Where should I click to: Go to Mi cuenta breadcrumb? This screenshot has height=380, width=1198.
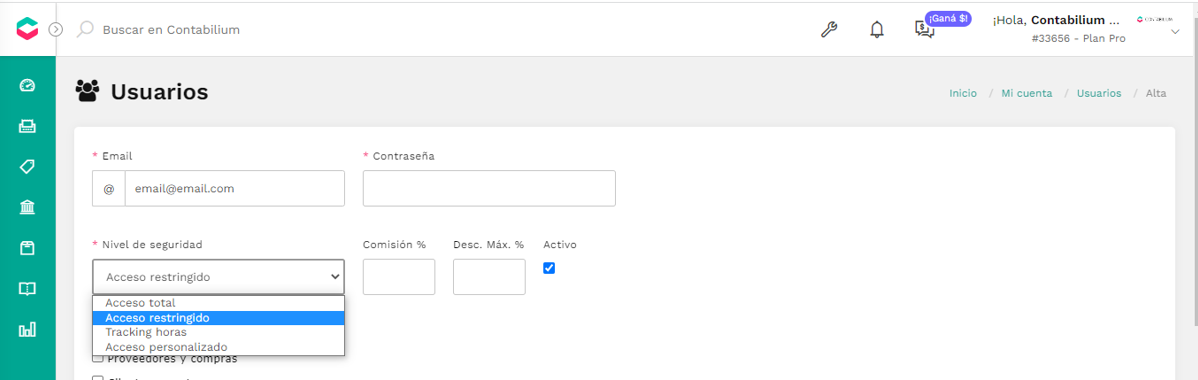click(1027, 93)
